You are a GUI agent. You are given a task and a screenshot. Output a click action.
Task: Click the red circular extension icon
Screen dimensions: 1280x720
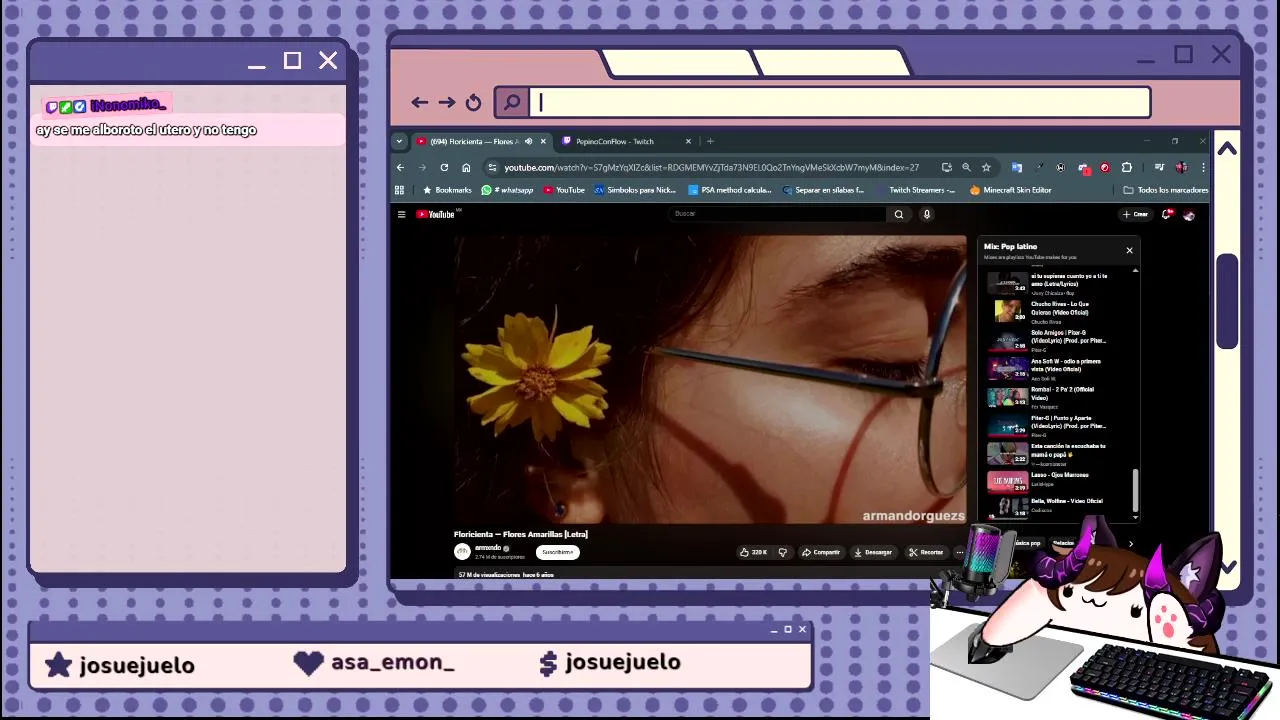tap(1105, 167)
